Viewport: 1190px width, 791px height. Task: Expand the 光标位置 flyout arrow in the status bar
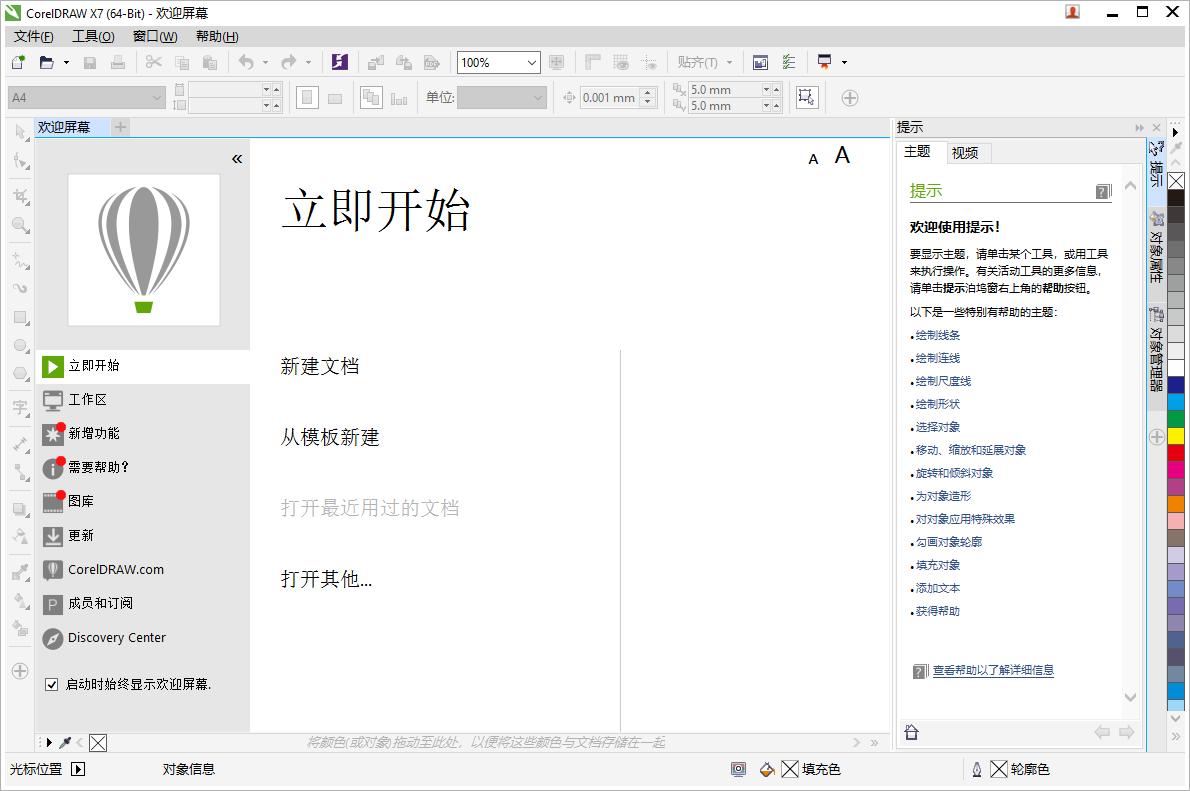point(77,770)
